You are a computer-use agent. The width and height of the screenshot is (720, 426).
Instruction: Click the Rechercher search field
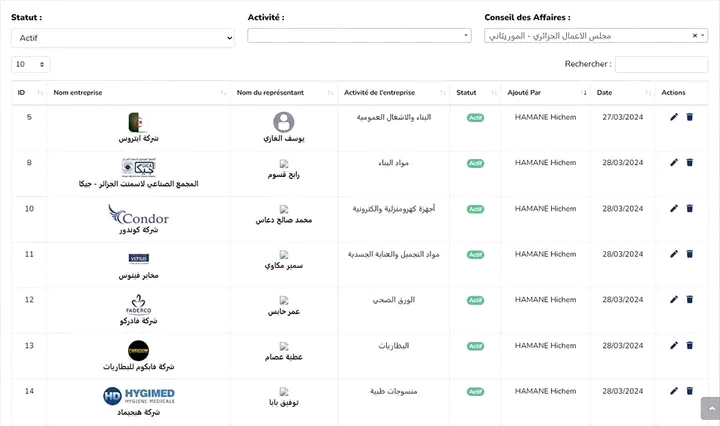pos(661,64)
